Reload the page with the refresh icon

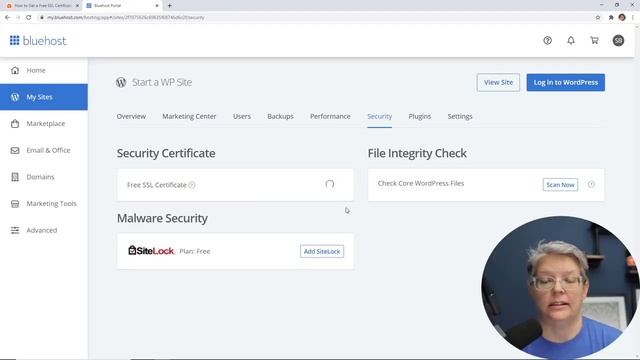[x=29, y=18]
